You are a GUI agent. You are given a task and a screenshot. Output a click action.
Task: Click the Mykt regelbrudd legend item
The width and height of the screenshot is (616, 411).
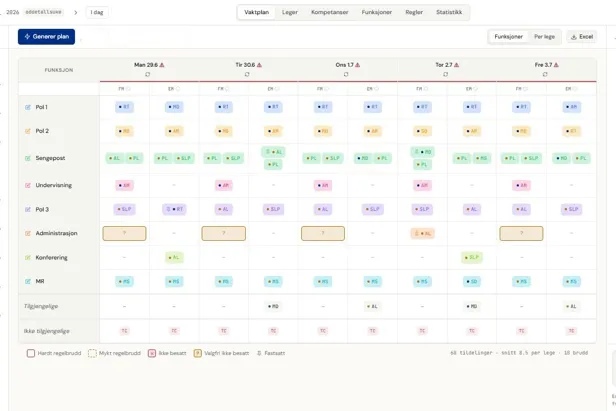[114, 353]
